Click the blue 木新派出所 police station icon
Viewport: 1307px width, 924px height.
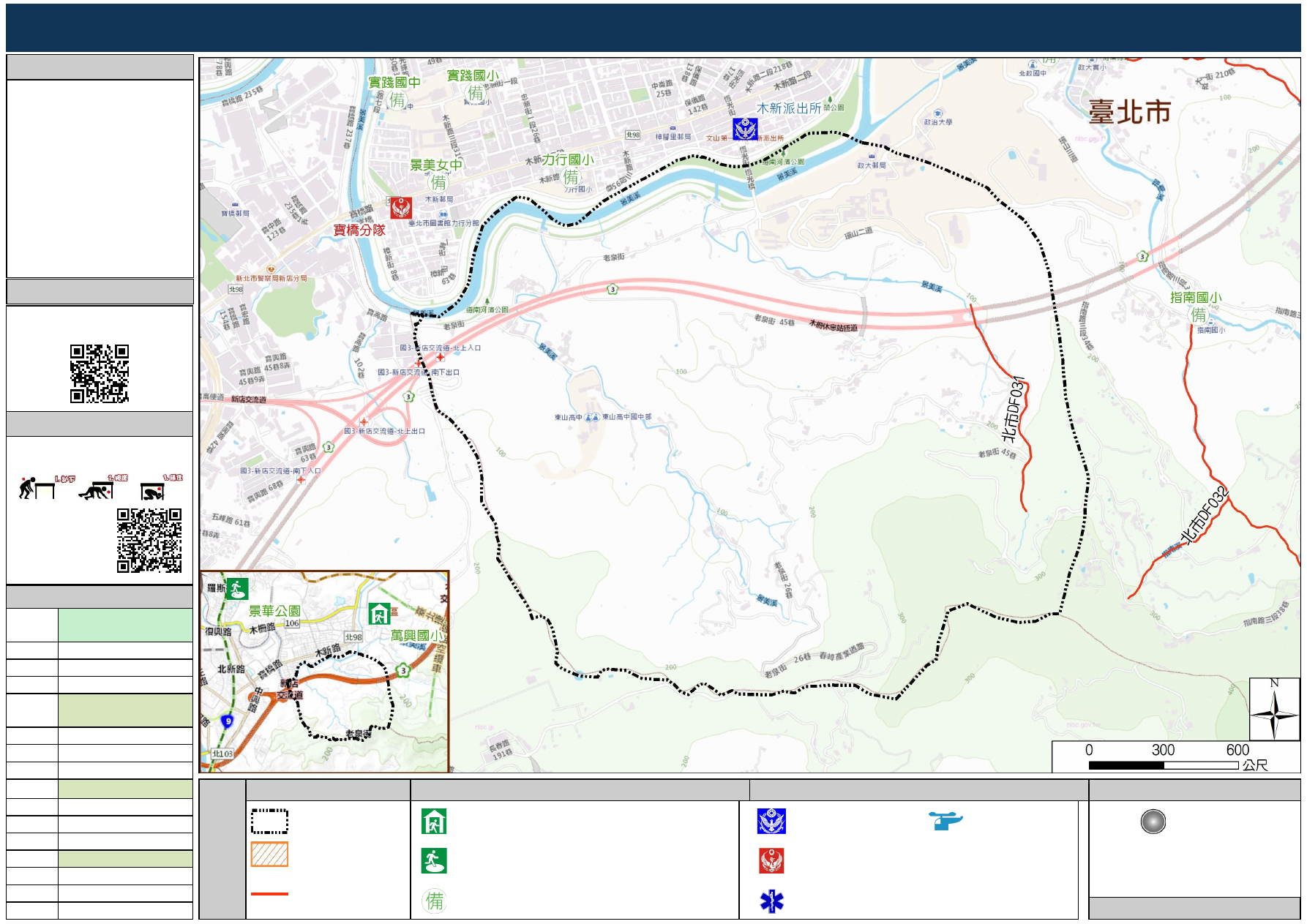(x=745, y=129)
